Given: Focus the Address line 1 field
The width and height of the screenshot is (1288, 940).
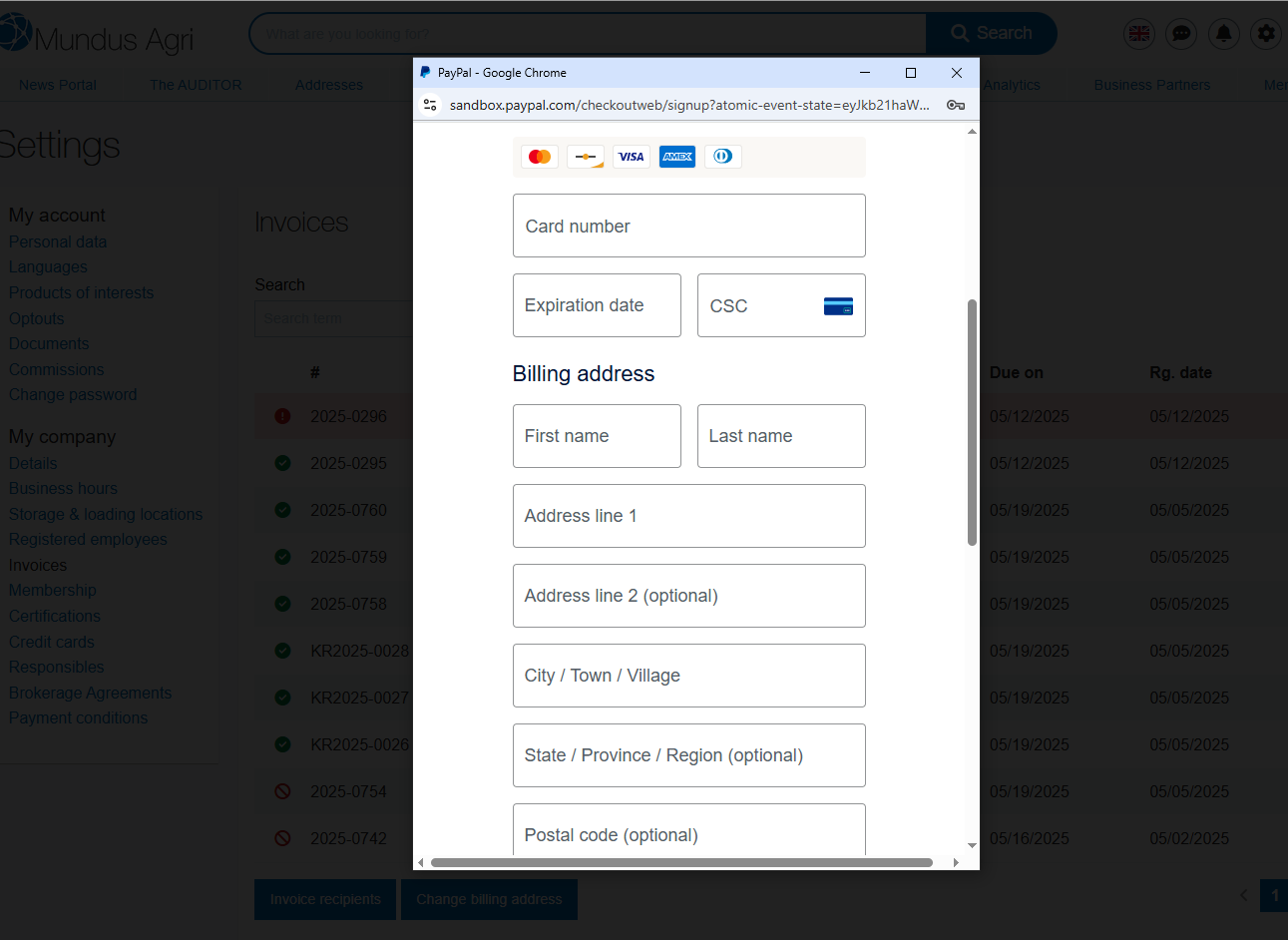Looking at the screenshot, I should click(688, 516).
